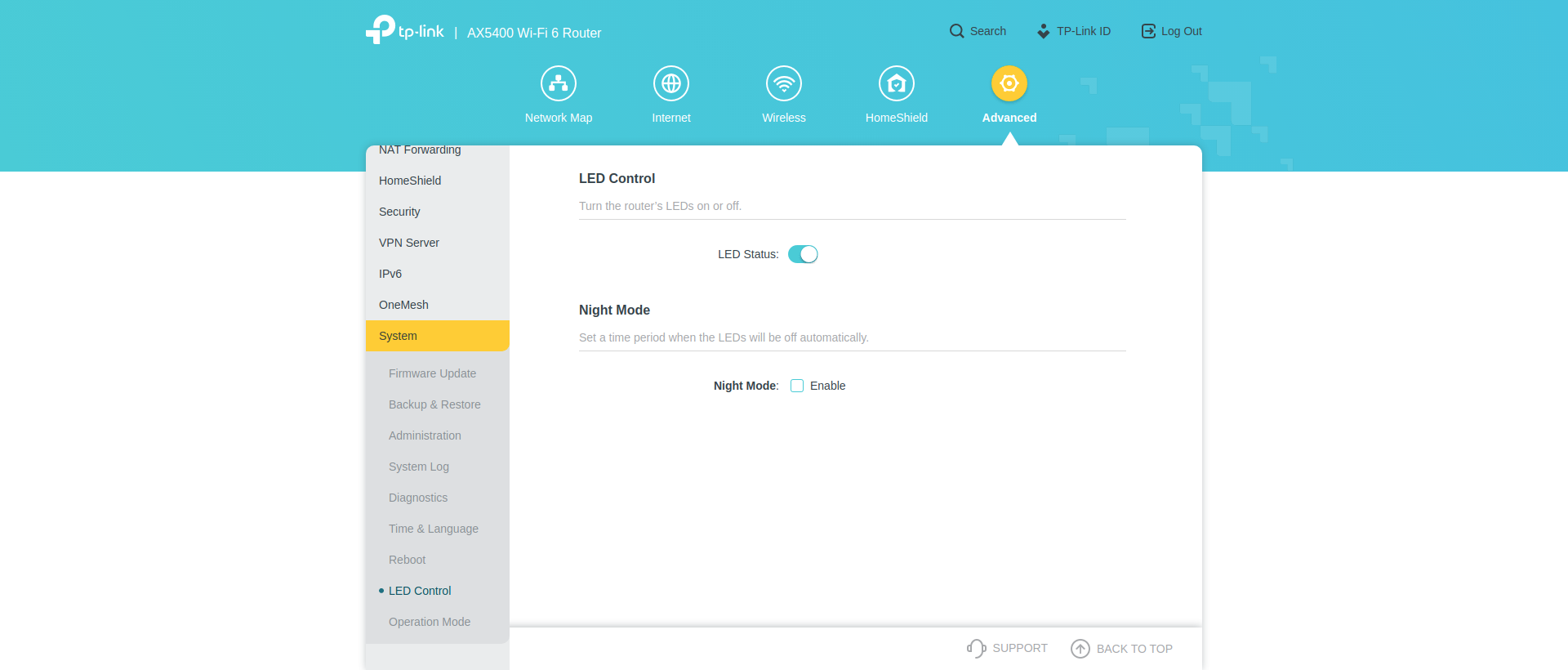Expand the Security sidebar section
This screenshot has width=1568, height=670.
pyautogui.click(x=399, y=212)
